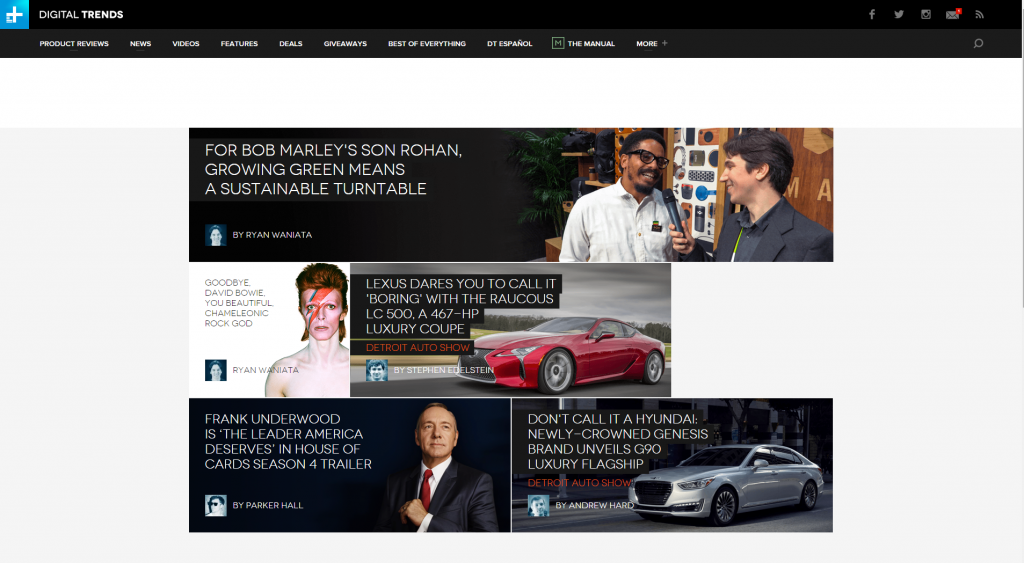Click Detroit Auto Show tag on Genesis article
Screen dimensions: 1024x563
[579, 483]
